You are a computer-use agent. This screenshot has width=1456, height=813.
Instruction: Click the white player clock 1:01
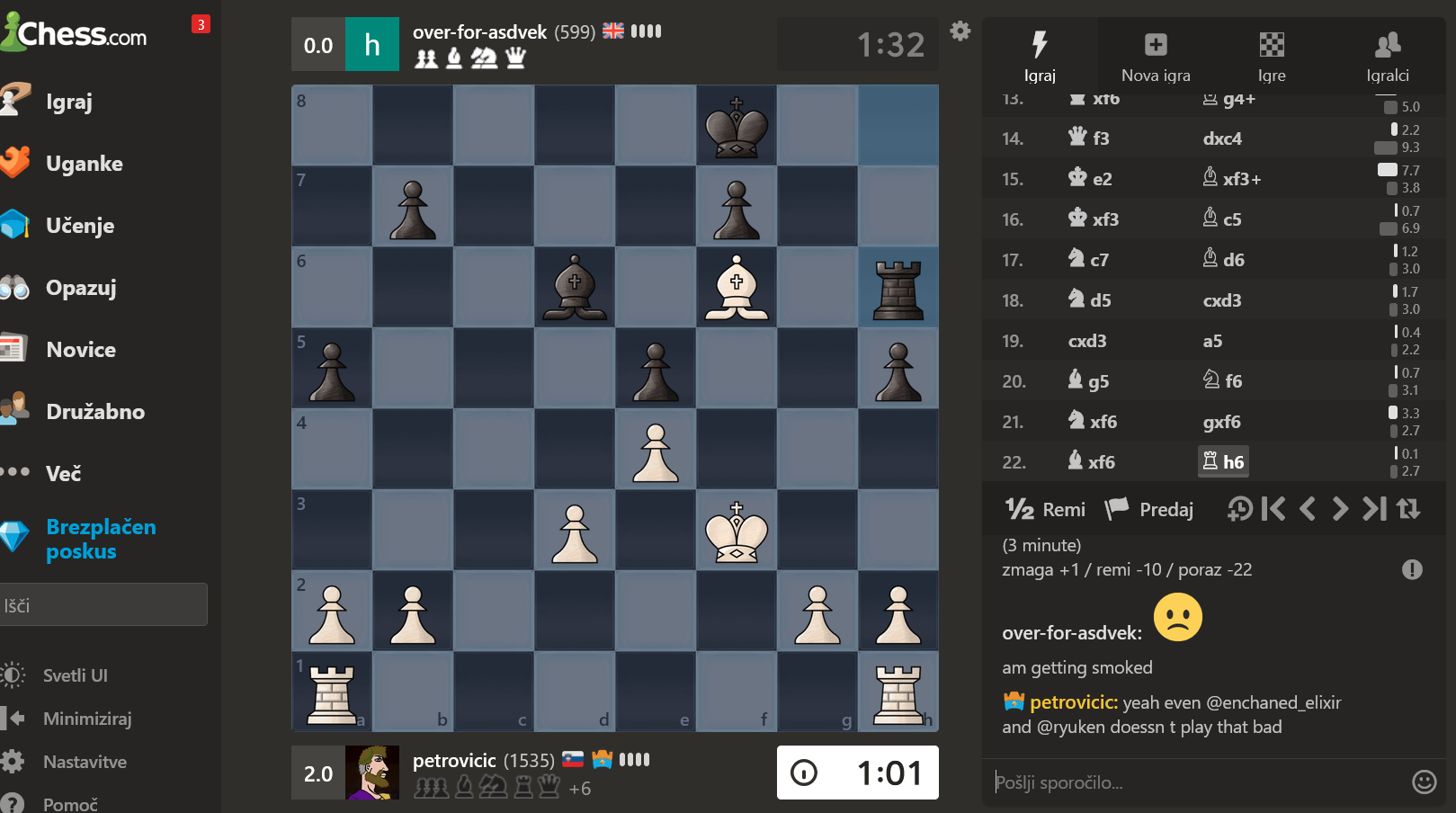pos(858,773)
